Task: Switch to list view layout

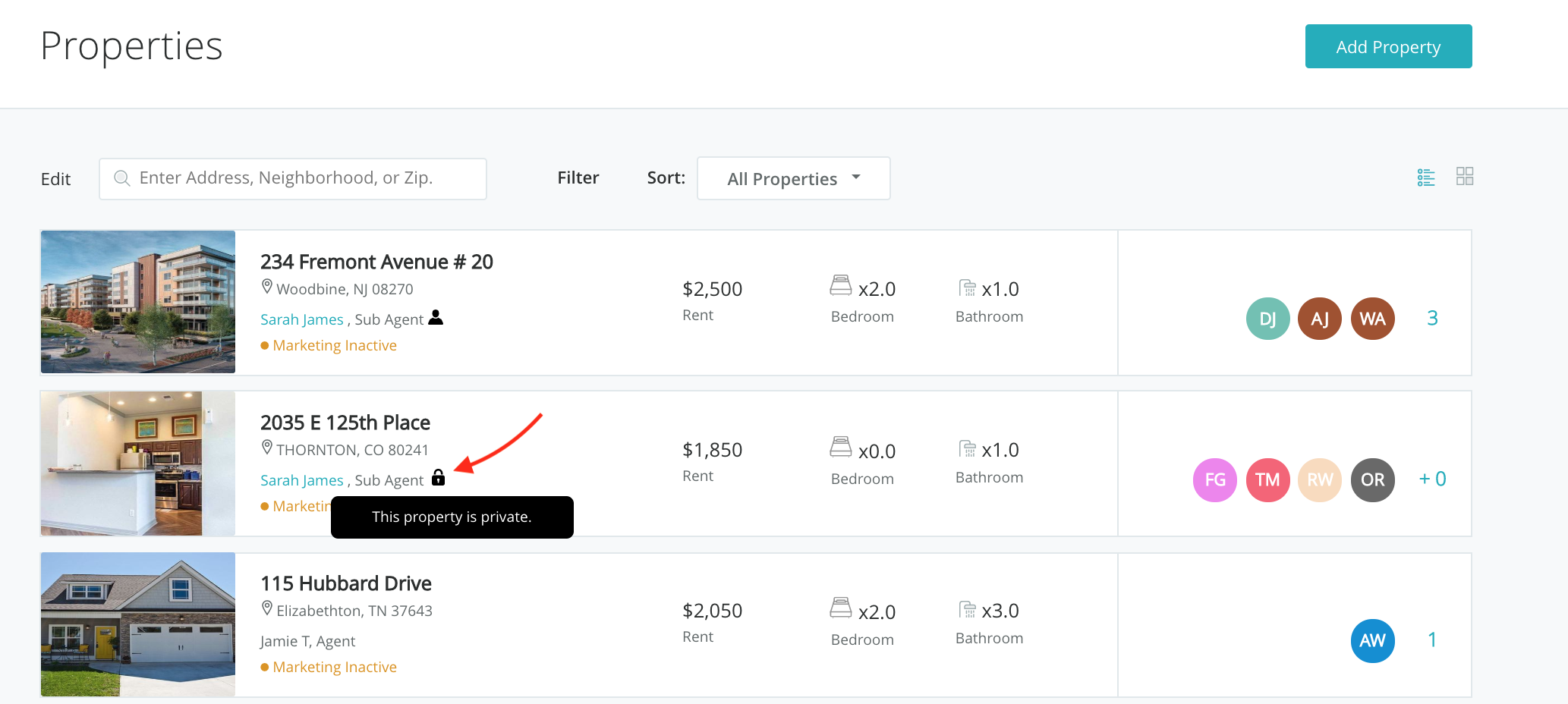Action: tap(1425, 178)
